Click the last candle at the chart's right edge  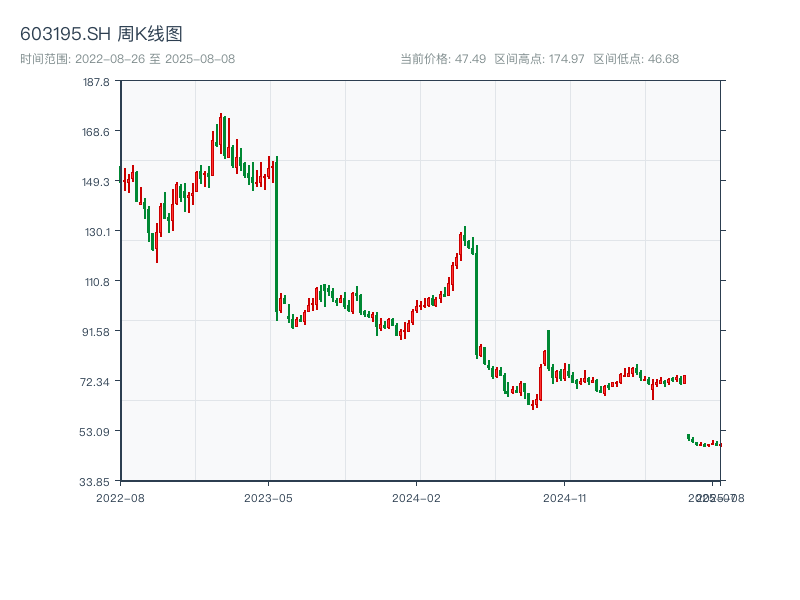point(719,444)
